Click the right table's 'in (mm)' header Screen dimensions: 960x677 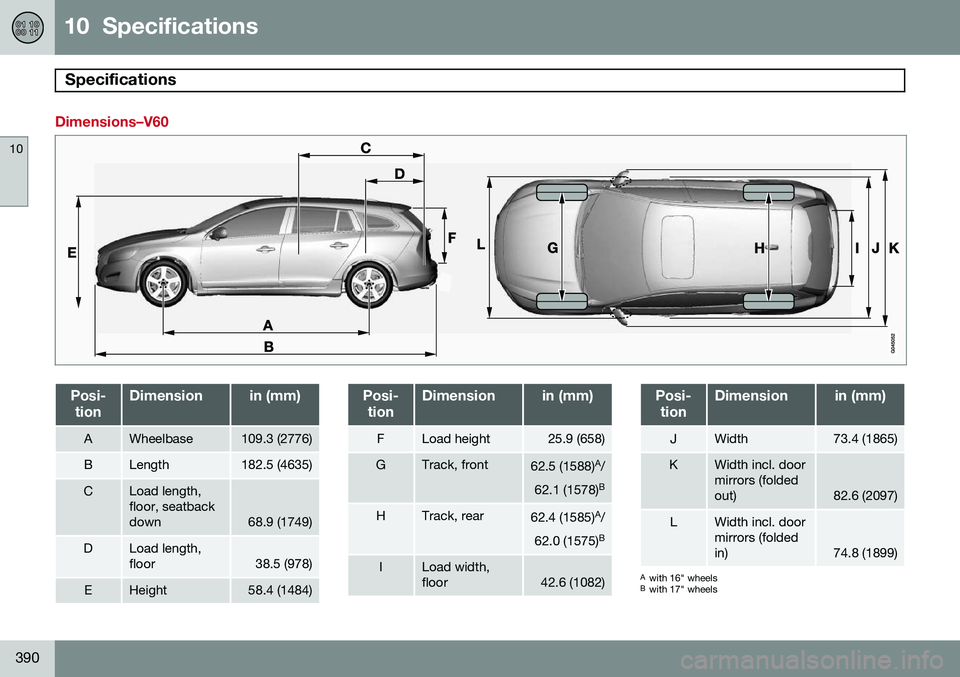point(860,404)
